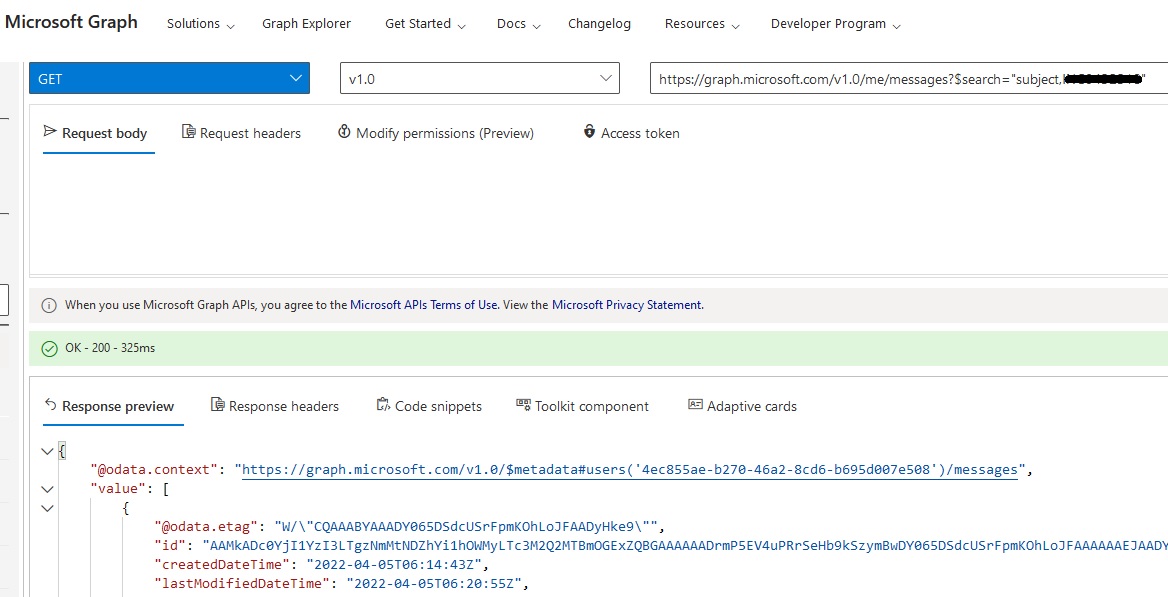Viewport: 1168px width, 597px height.
Task: Click the Code snippets clipboard icon
Action: [x=384, y=405]
